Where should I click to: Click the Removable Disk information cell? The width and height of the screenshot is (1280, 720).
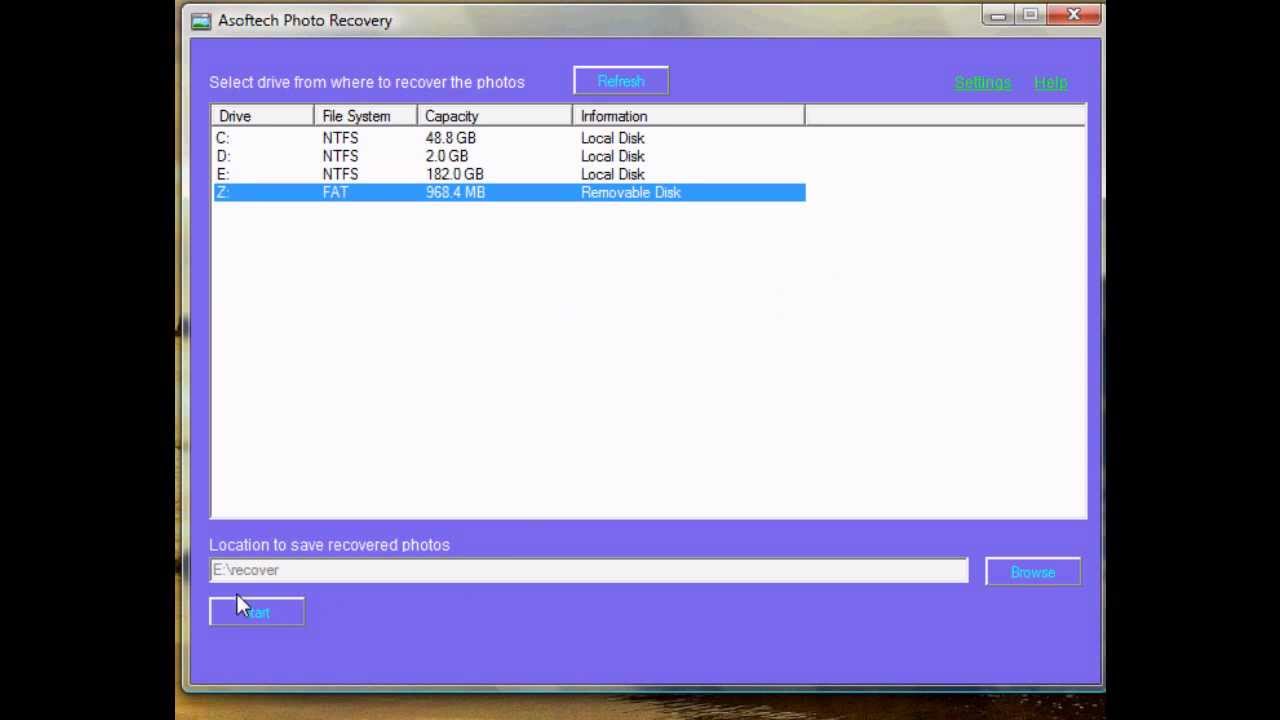(630, 192)
